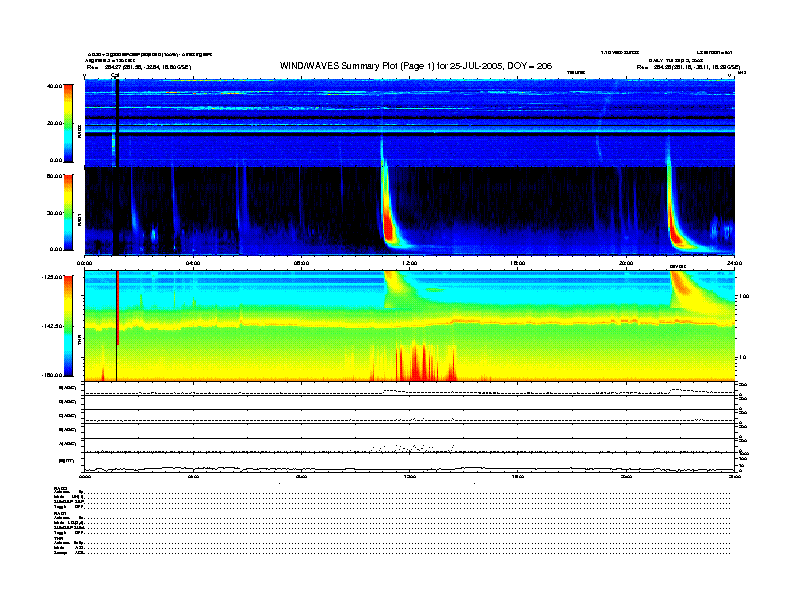Click the WIND/WAVES Summary Plot title

(416, 66)
